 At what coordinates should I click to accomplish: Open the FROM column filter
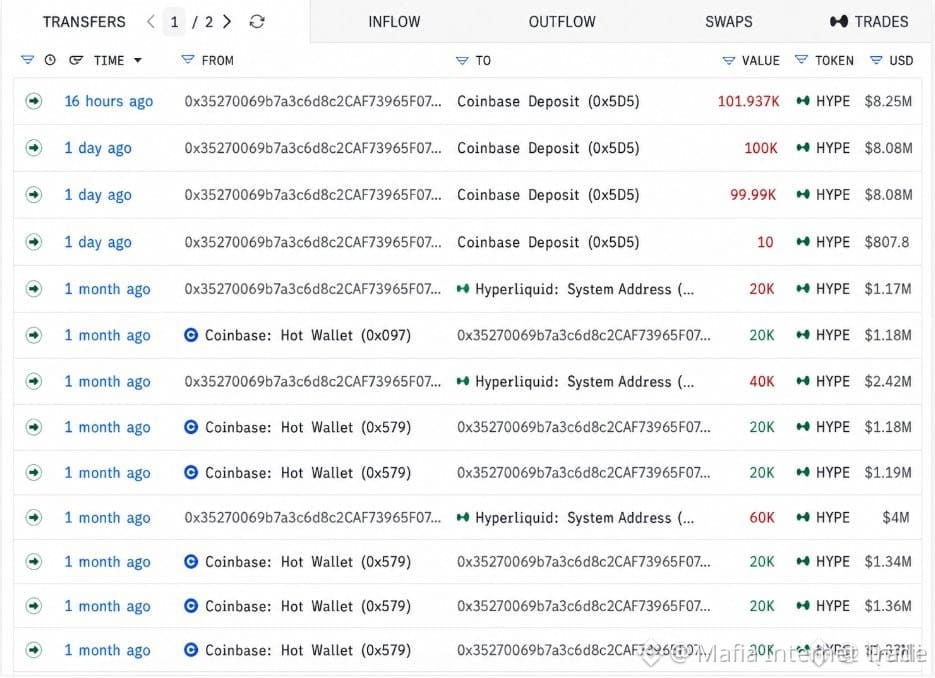tap(188, 60)
